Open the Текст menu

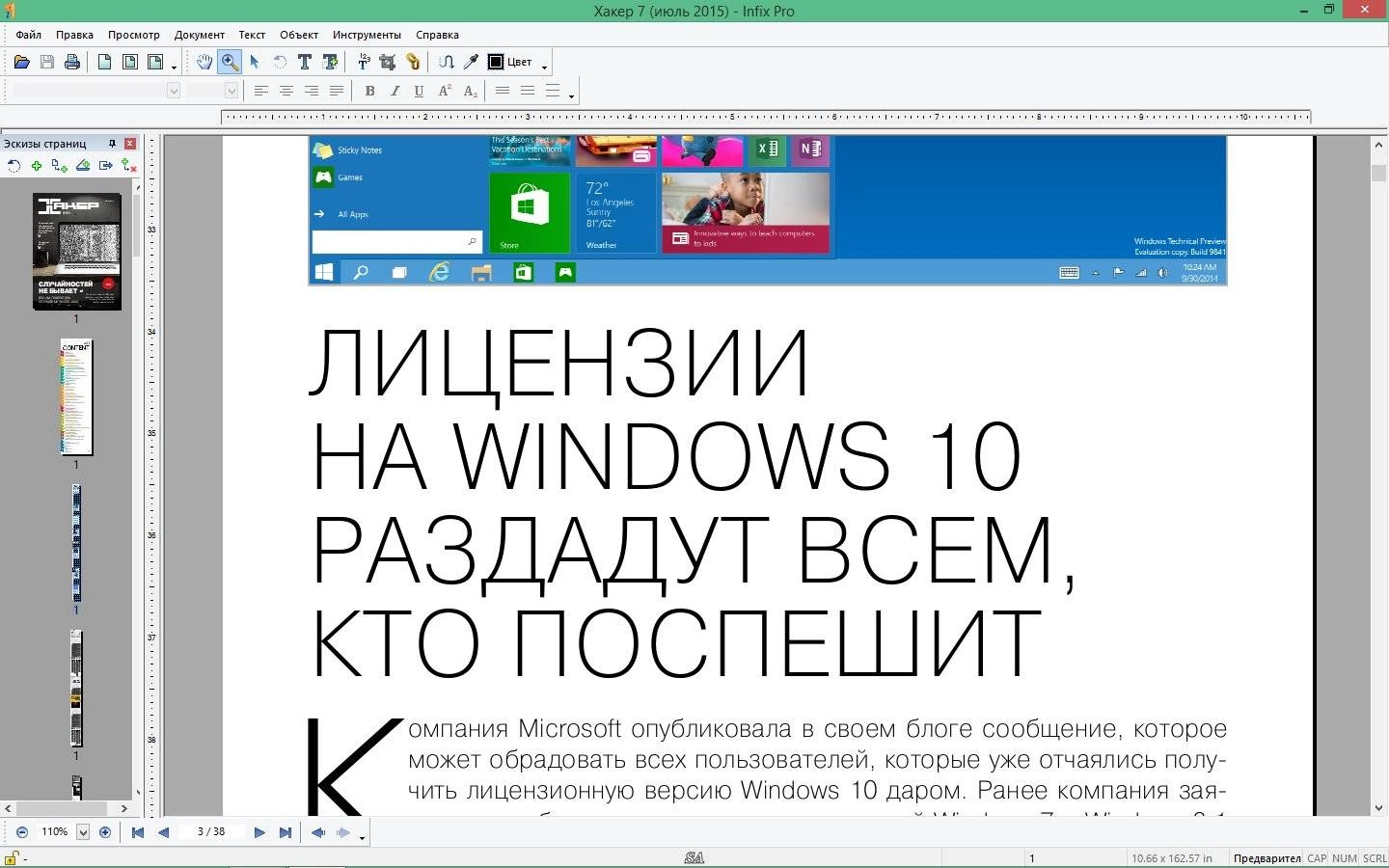coord(252,35)
